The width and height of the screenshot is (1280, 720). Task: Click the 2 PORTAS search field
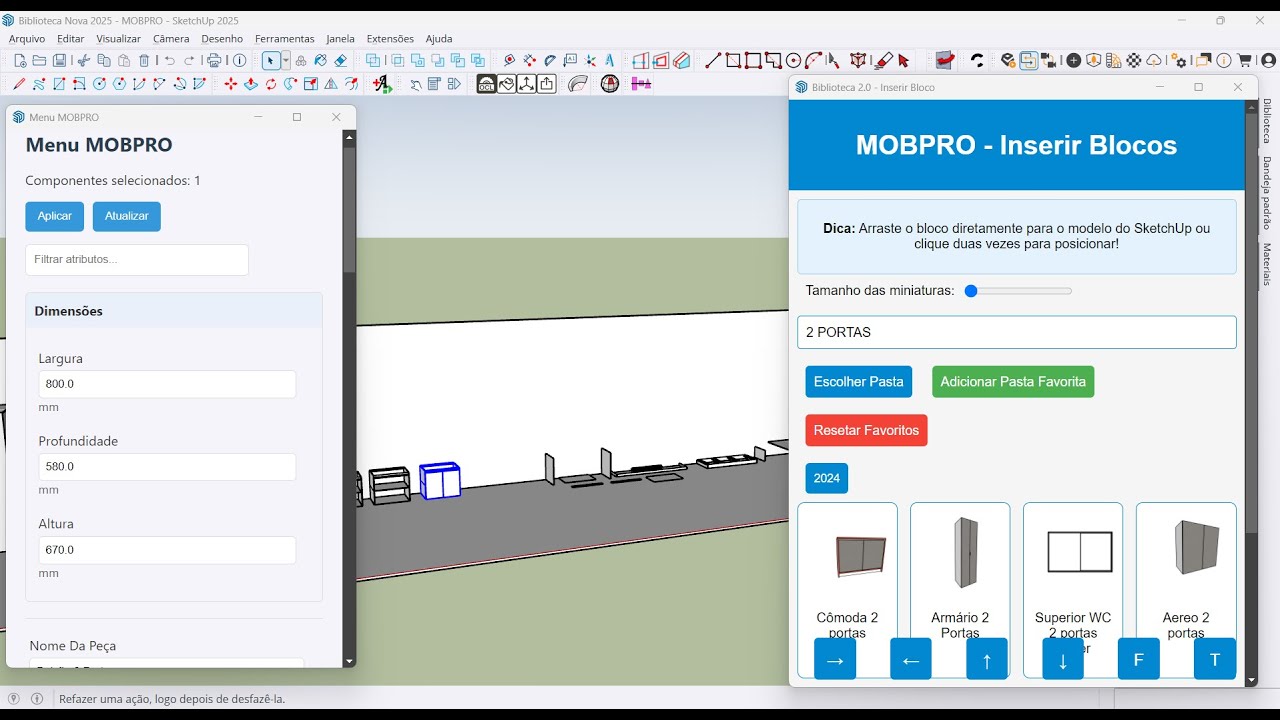(1017, 332)
